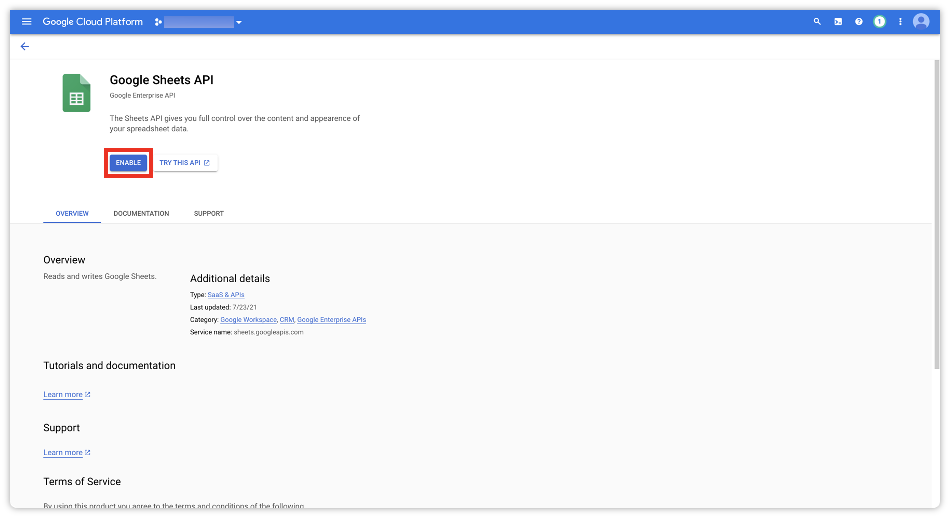The width and height of the screenshot is (950, 518).
Task: Expand the project selector dropdown arrow
Action: 239,22
